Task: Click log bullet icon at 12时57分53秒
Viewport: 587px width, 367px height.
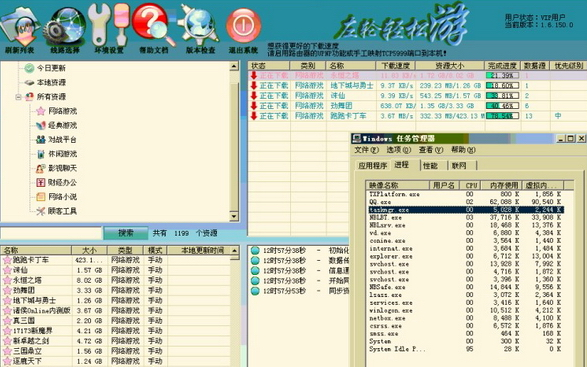Action: coord(255,291)
